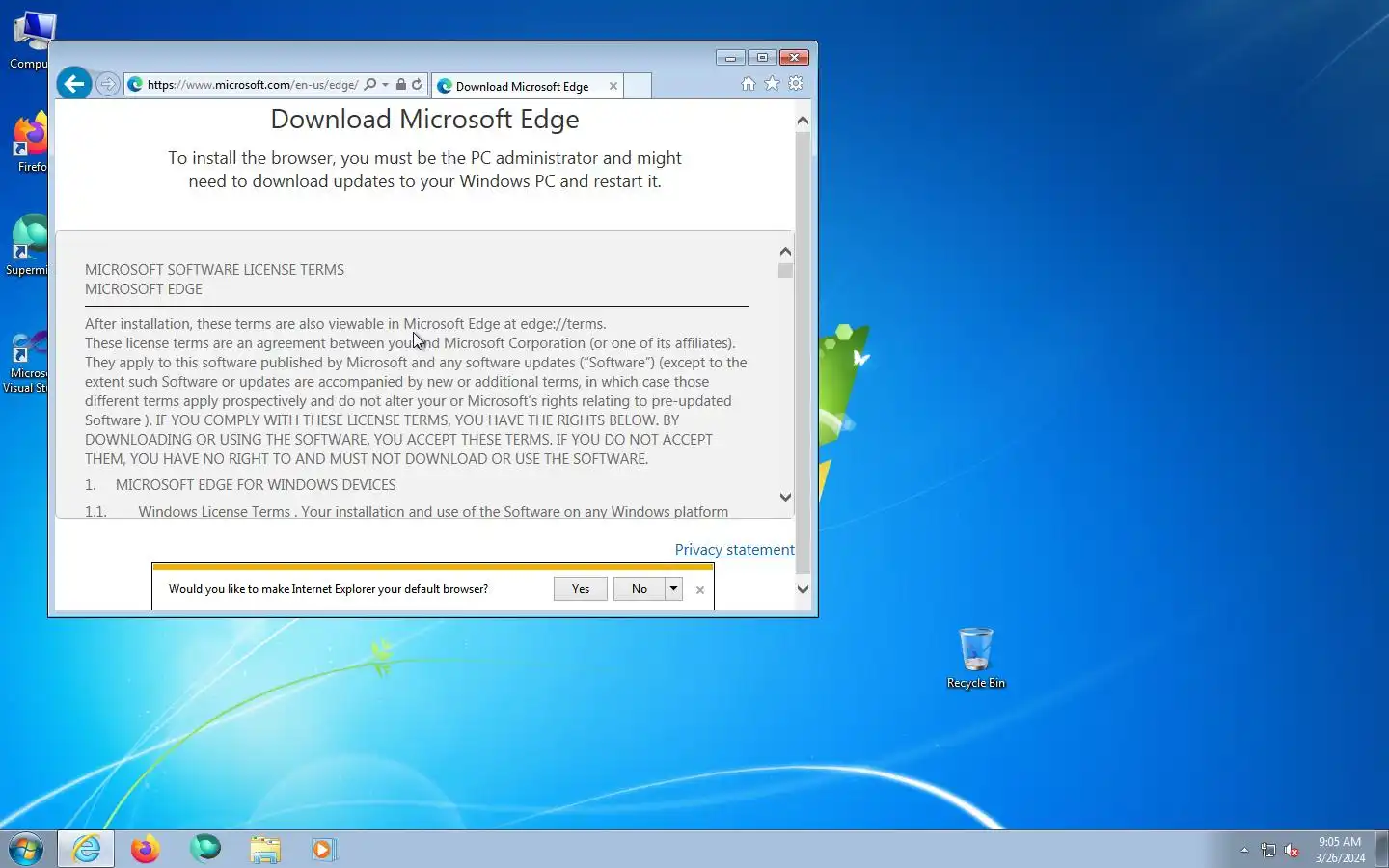1389x868 pixels.
Task: Click No on default browser prompt
Action: pyautogui.click(x=640, y=589)
